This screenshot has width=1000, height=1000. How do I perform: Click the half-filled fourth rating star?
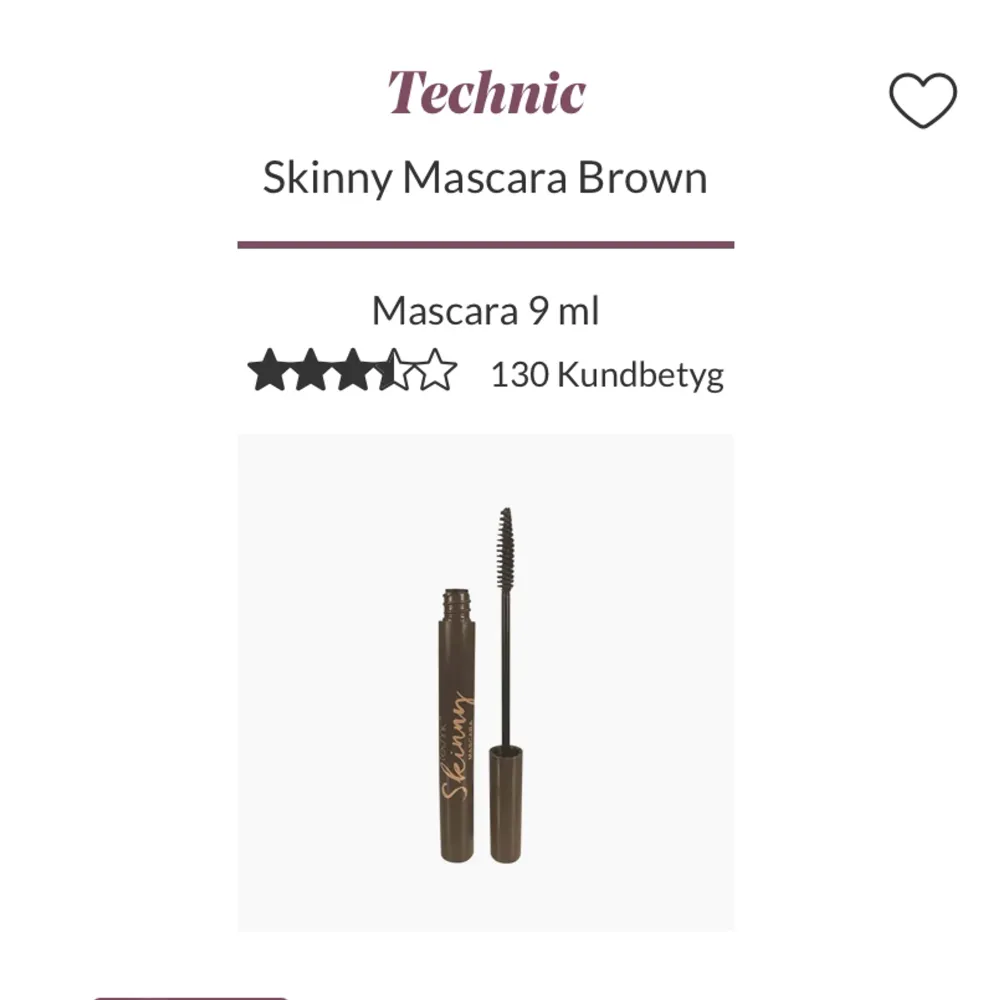coord(395,371)
